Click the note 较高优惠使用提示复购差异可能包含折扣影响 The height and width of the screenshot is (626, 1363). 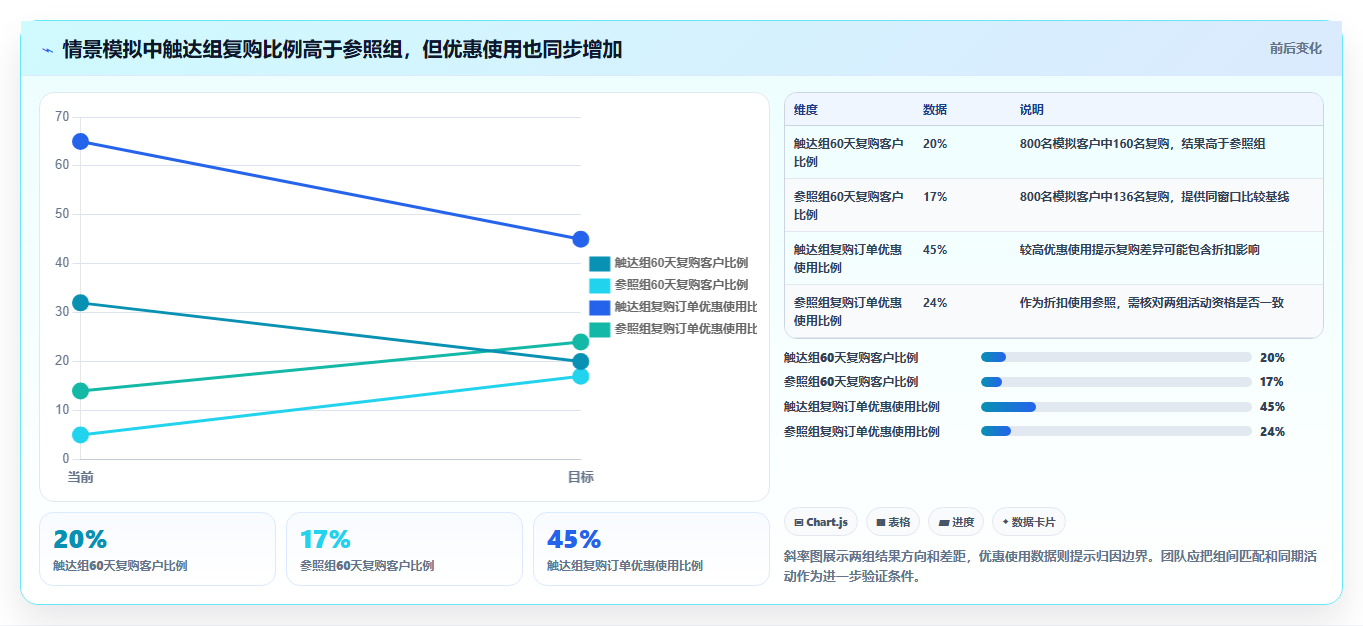(x=1140, y=249)
